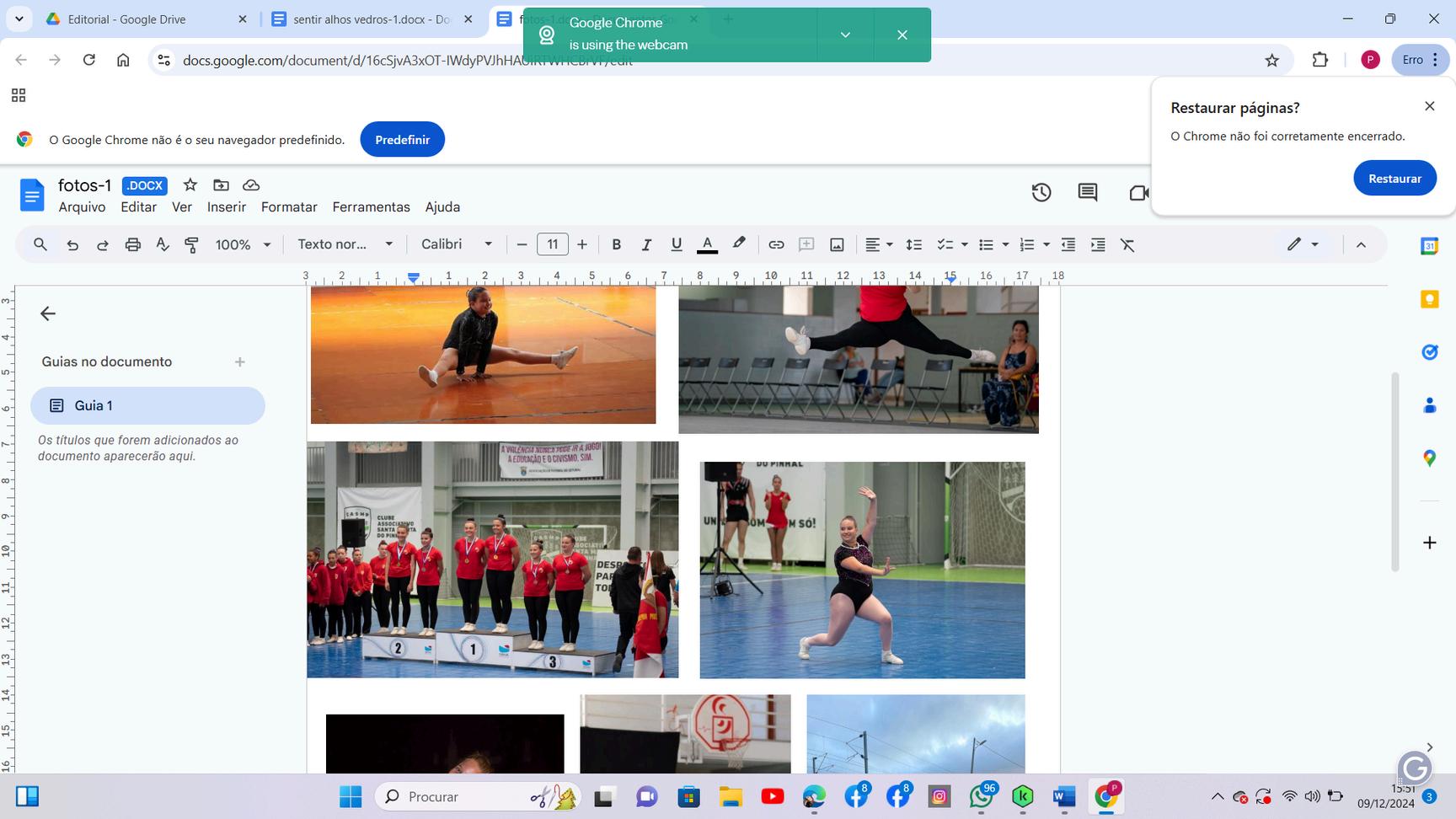Viewport: 1456px width, 819px height.
Task: Expand the webcam notification chevron
Action: 845,35
